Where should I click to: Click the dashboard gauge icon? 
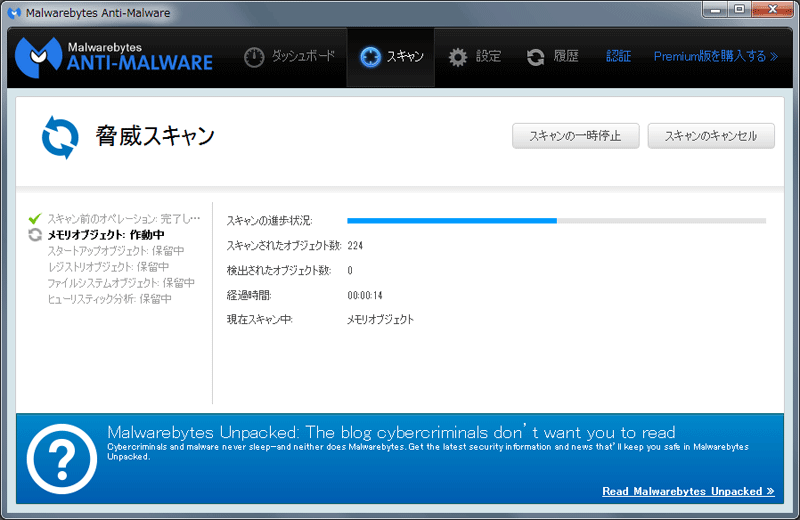point(254,57)
